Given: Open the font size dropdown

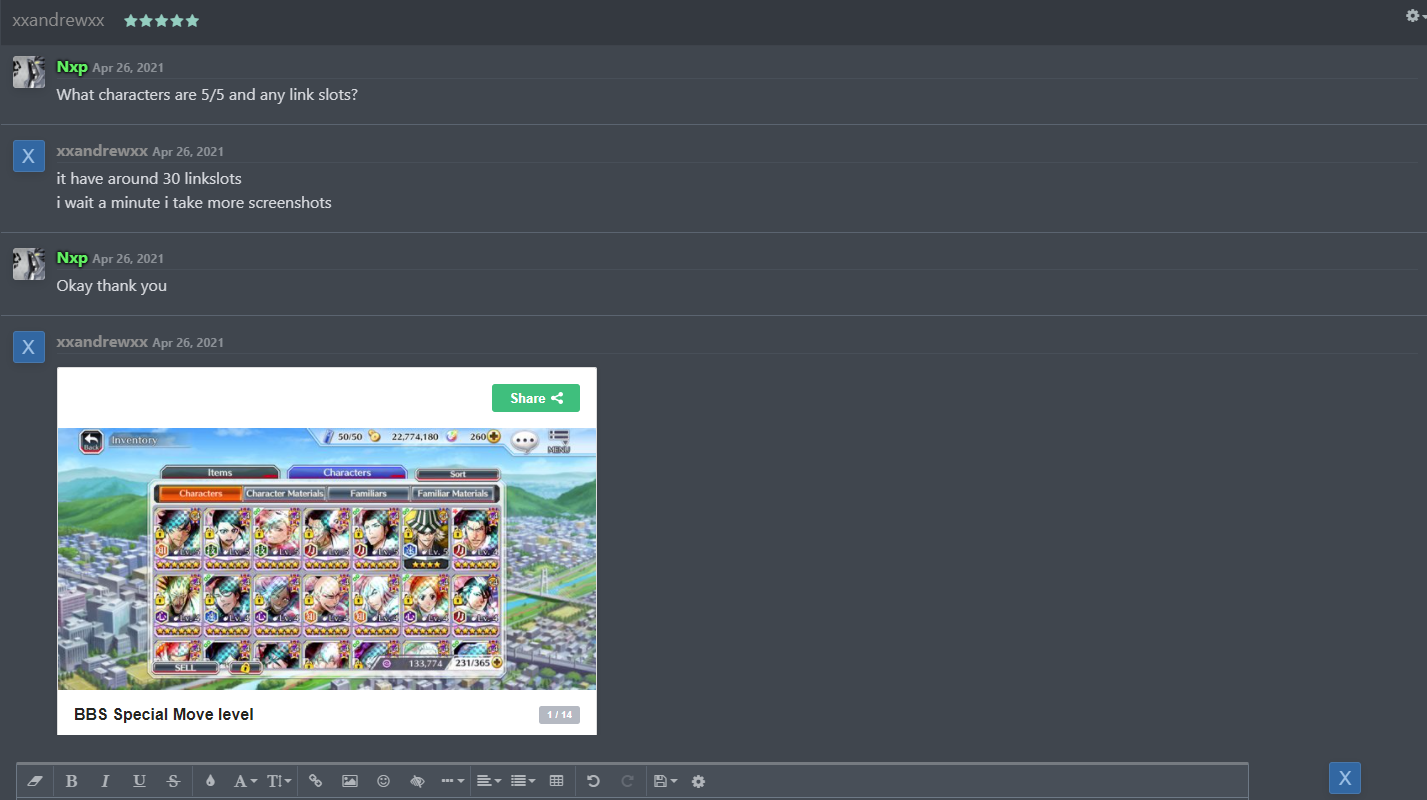Looking at the screenshot, I should [x=279, y=781].
